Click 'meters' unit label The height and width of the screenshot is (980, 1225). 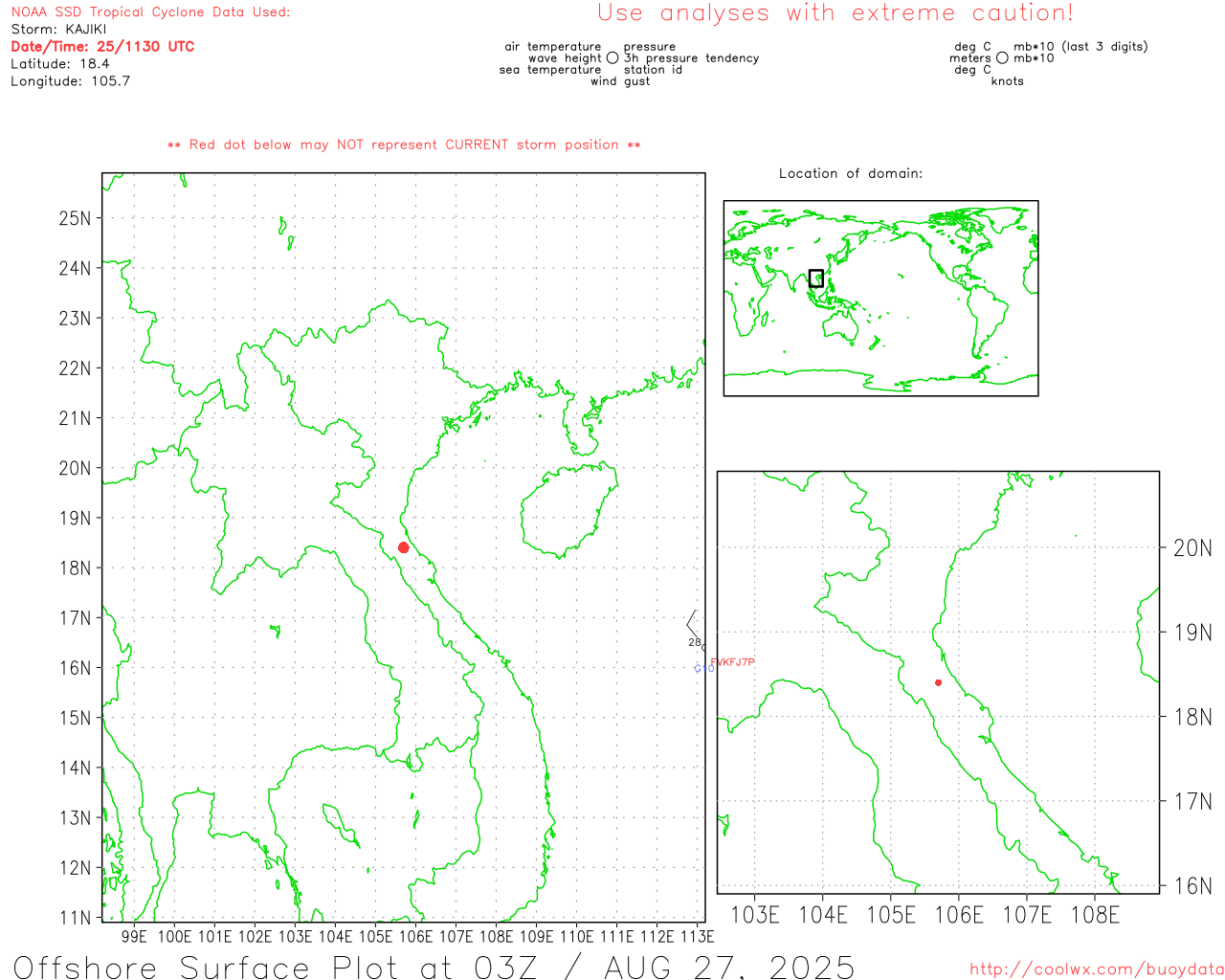(970, 58)
